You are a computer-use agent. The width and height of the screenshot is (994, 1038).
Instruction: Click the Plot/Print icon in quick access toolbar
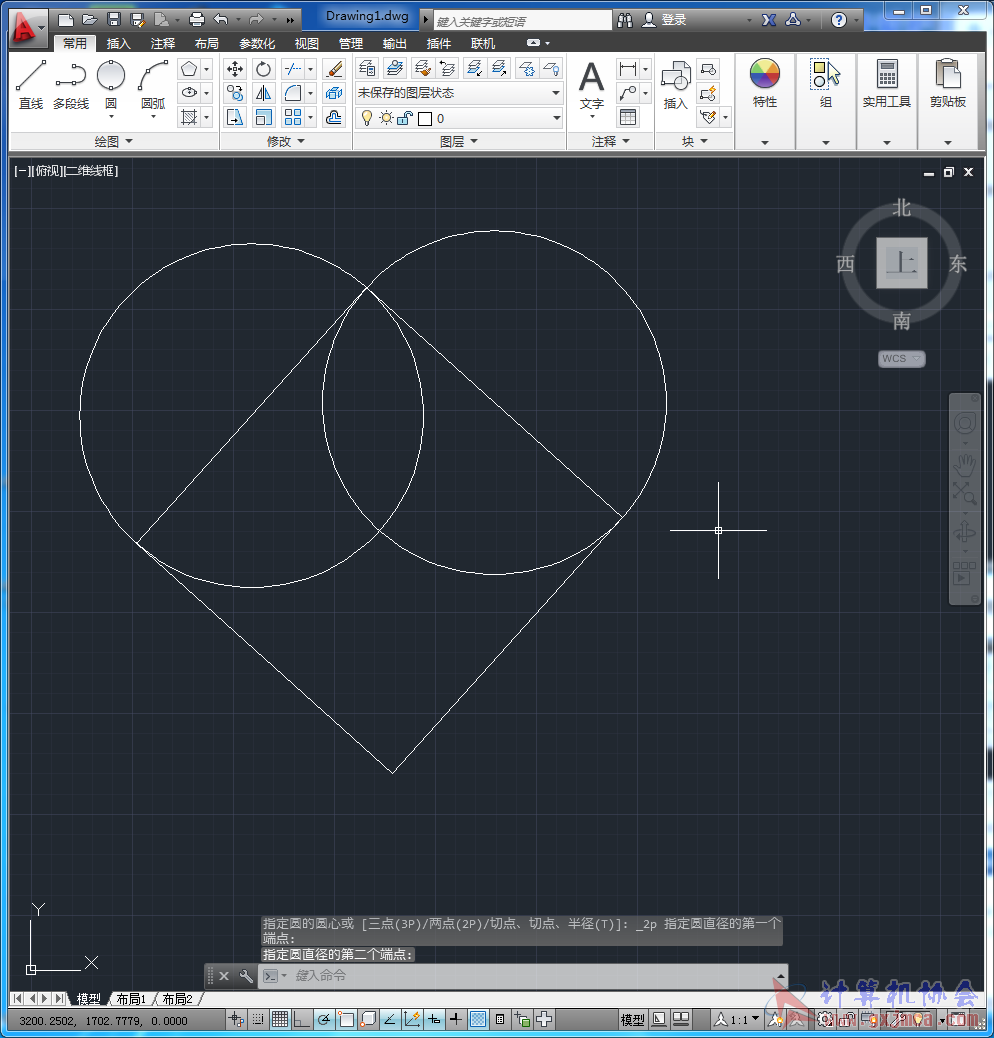pos(197,19)
